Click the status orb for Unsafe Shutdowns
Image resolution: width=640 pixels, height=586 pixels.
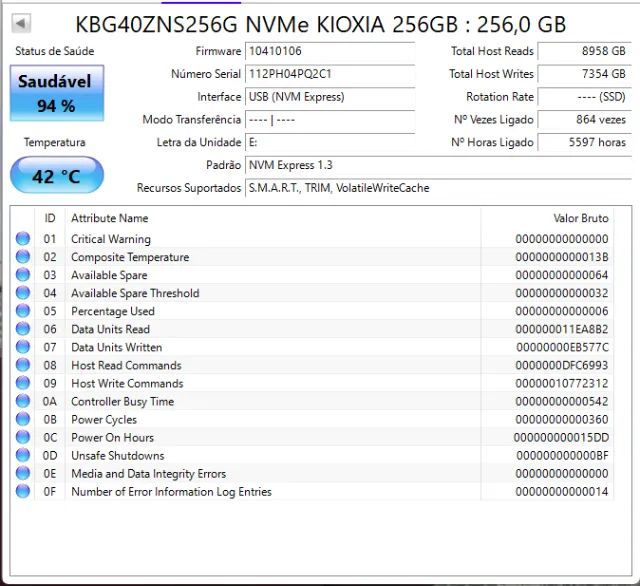(23, 455)
